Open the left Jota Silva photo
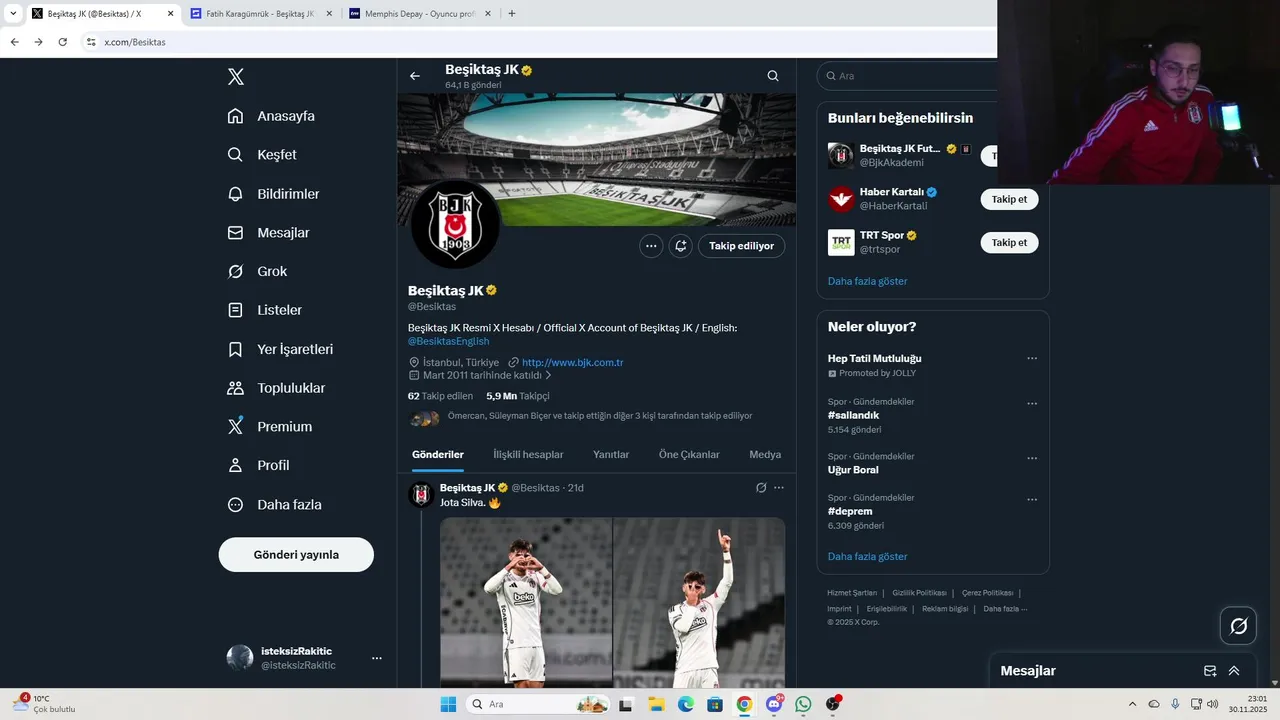 click(526, 602)
